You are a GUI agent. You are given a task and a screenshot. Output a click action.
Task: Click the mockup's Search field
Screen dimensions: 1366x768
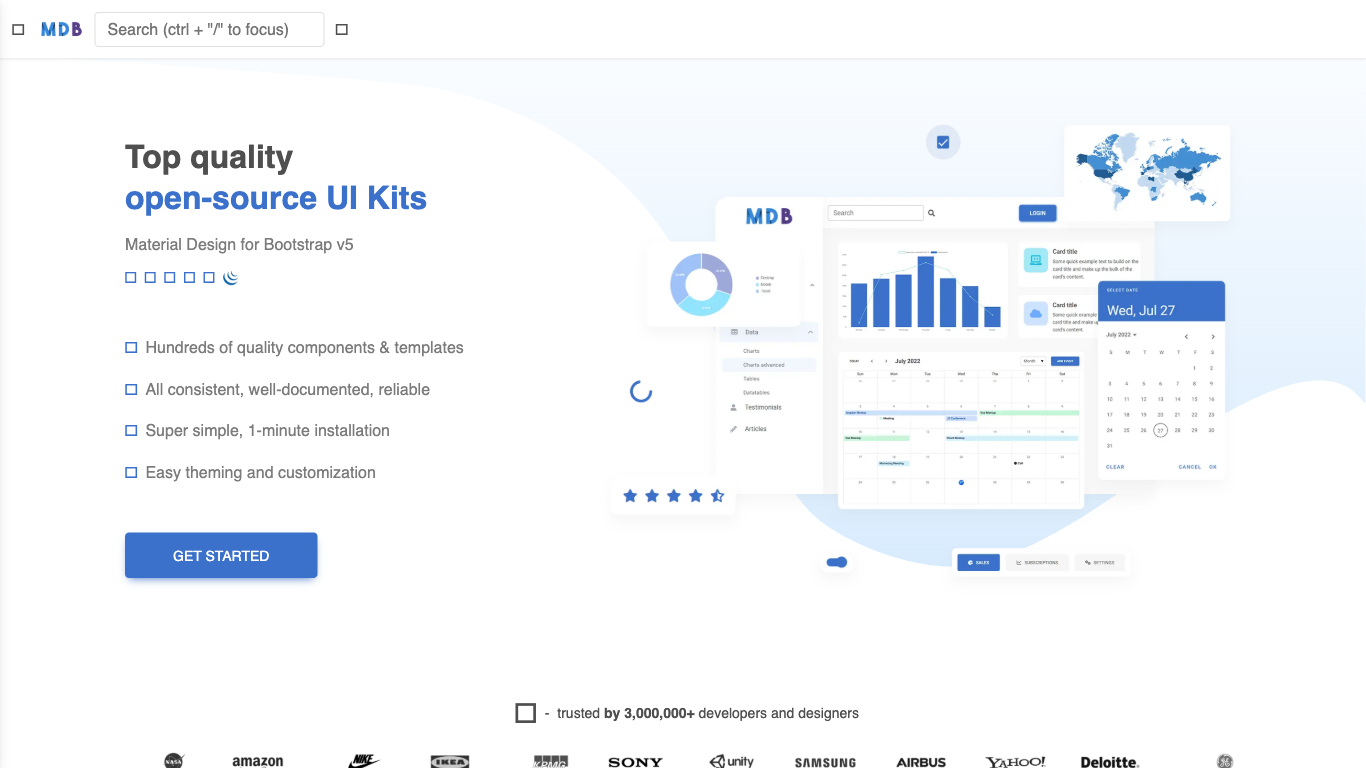tap(875, 213)
